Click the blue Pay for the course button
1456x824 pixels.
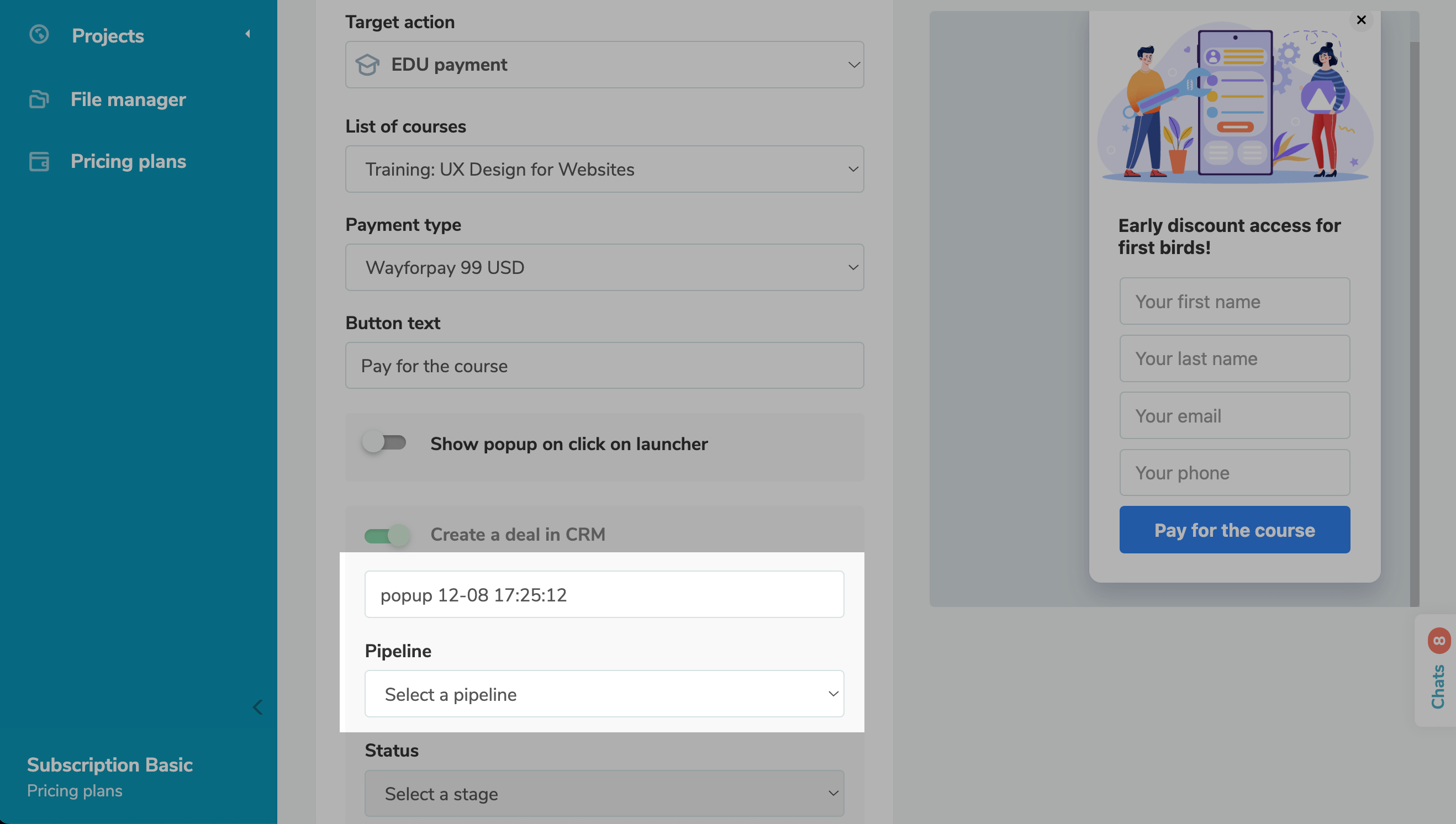1234,530
